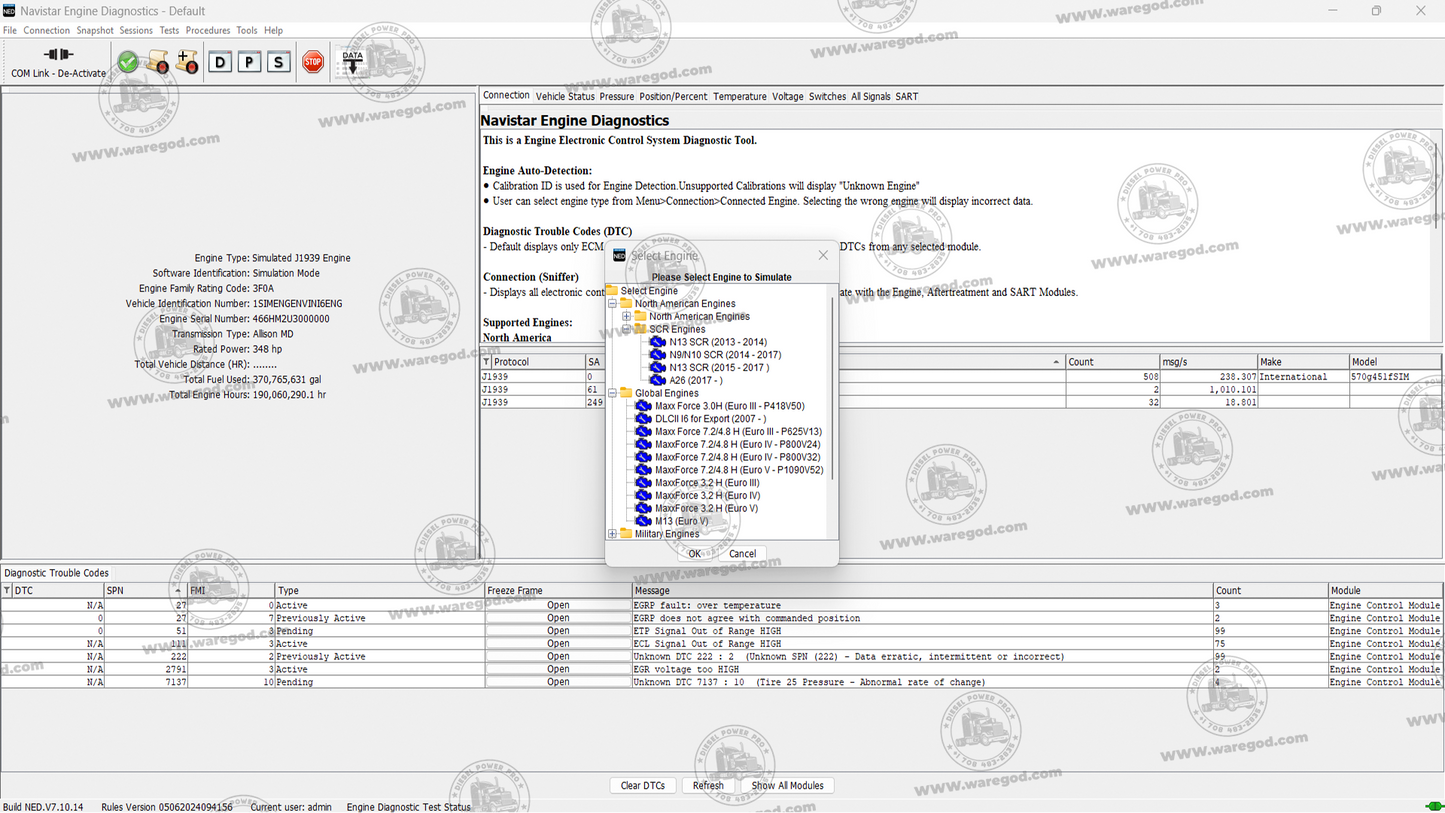Click the green checkmark toolbar icon
The width and height of the screenshot is (1445, 813).
[x=128, y=62]
